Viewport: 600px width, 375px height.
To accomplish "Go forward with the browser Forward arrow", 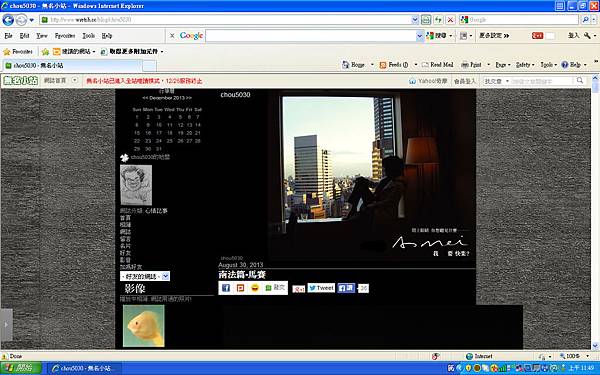I will [21, 20].
